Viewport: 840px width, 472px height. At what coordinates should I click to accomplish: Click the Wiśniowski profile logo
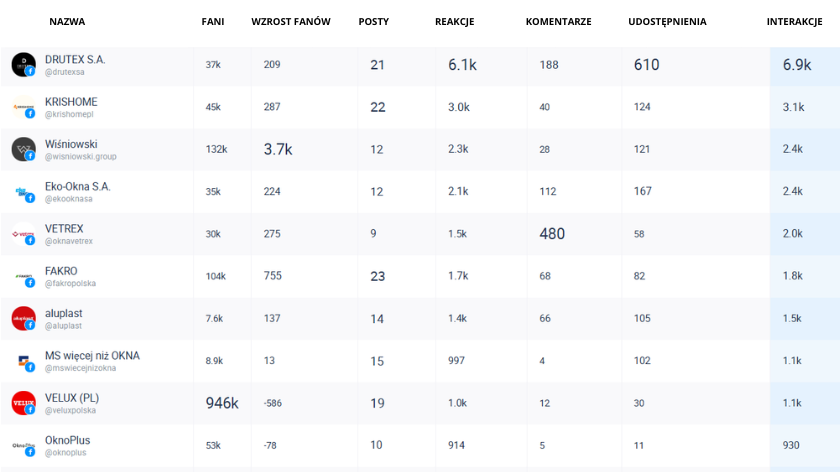[x=23, y=149]
